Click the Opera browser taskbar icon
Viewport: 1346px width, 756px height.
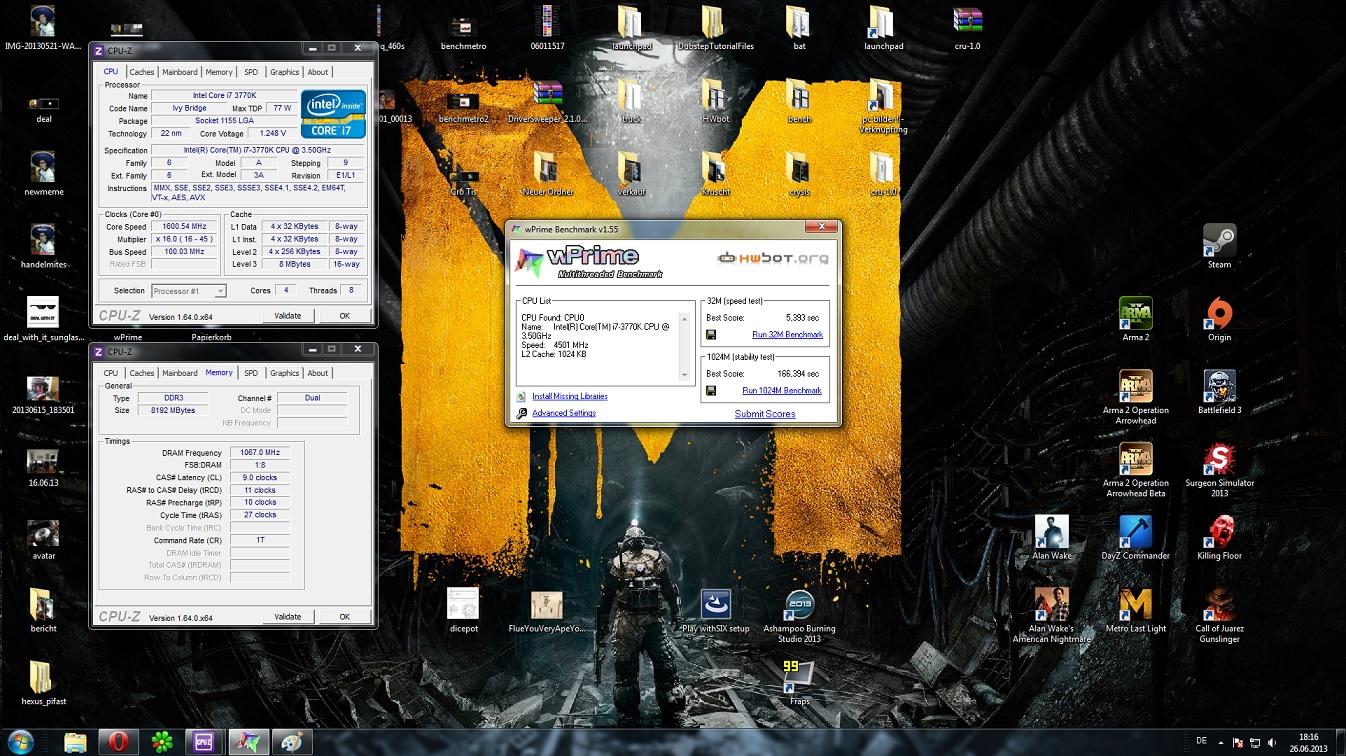pos(118,742)
